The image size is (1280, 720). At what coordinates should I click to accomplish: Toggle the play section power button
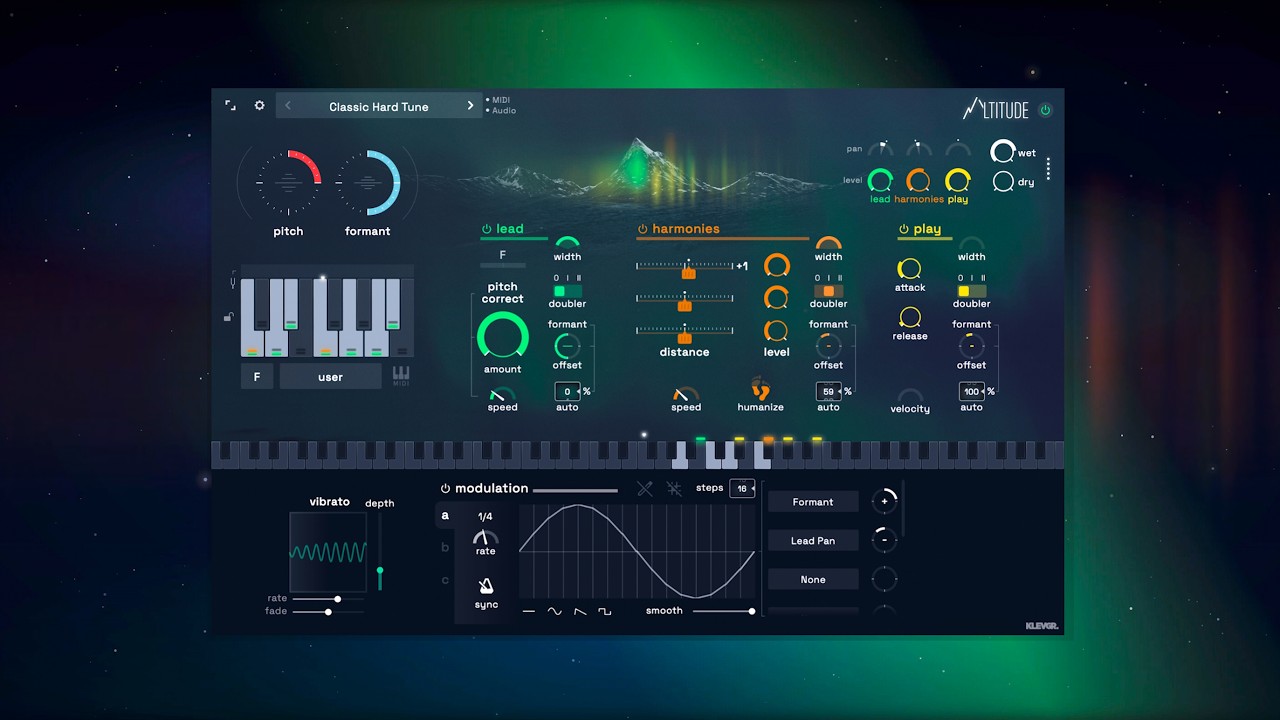pyautogui.click(x=904, y=229)
